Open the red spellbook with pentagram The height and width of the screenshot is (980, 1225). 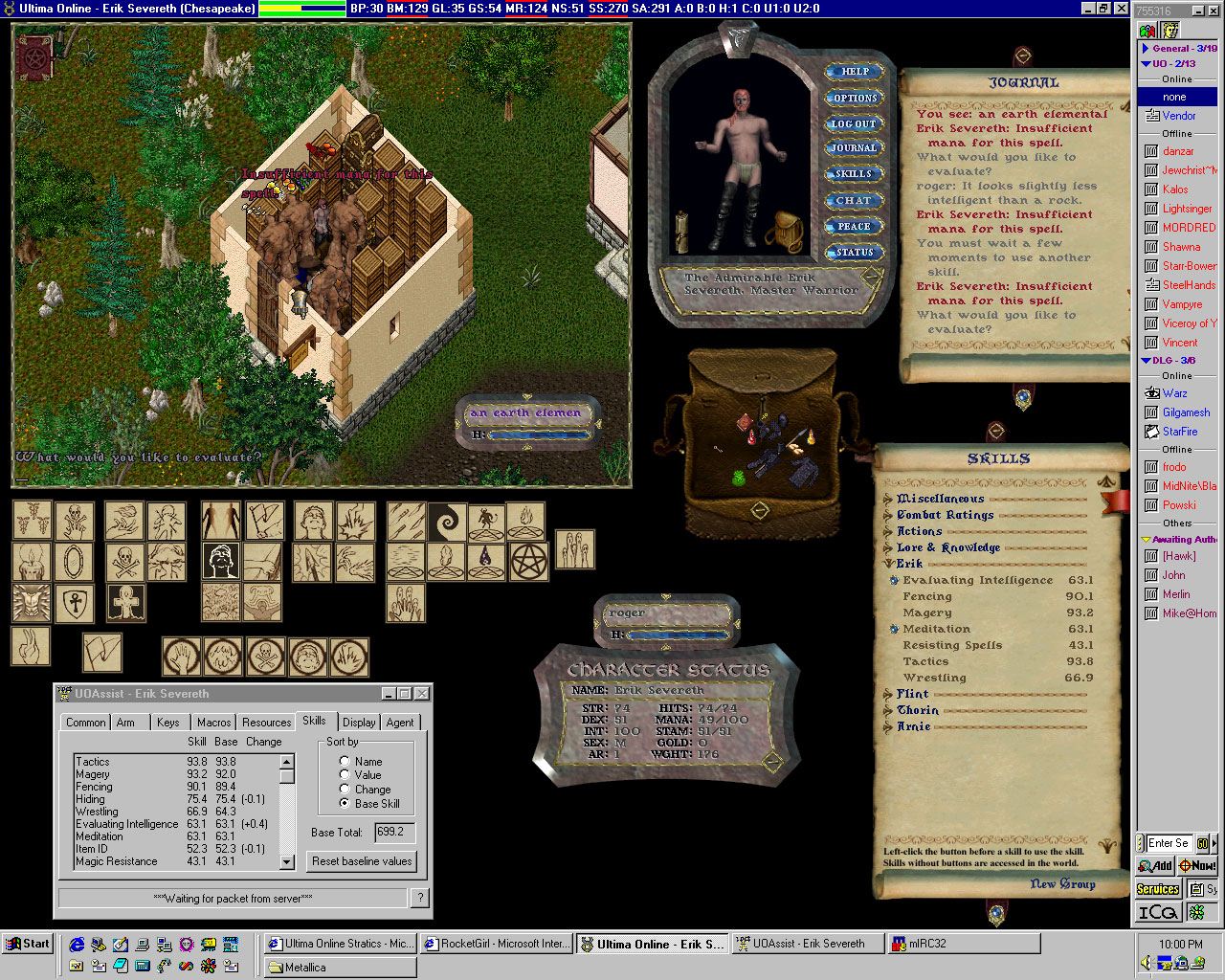click(34, 59)
